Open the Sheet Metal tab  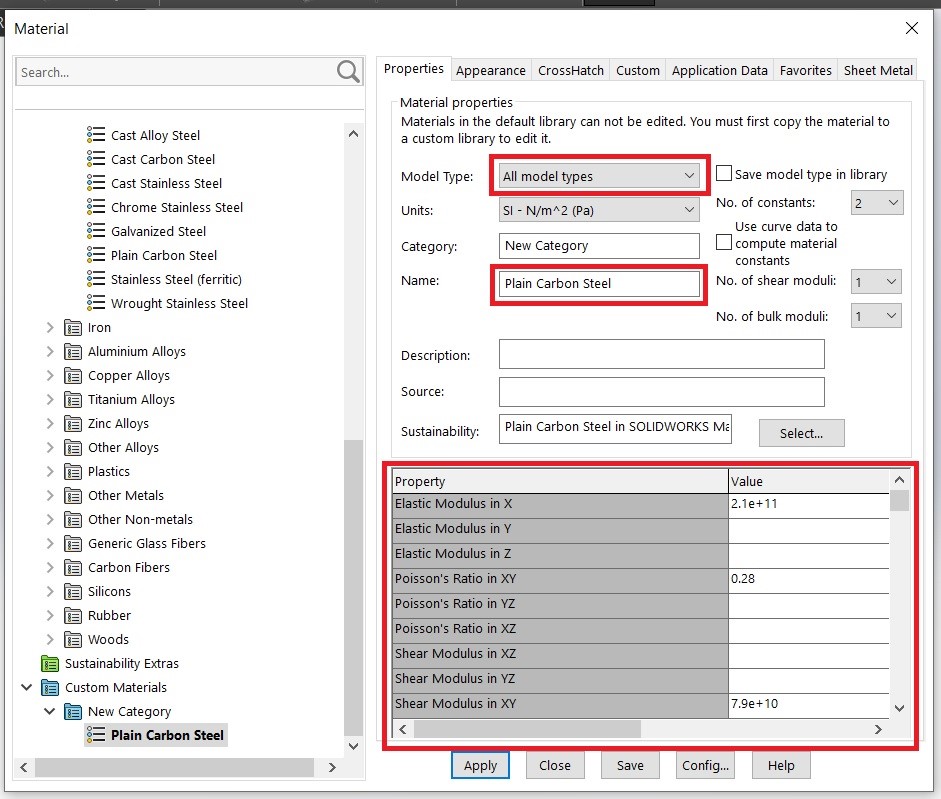[878, 70]
